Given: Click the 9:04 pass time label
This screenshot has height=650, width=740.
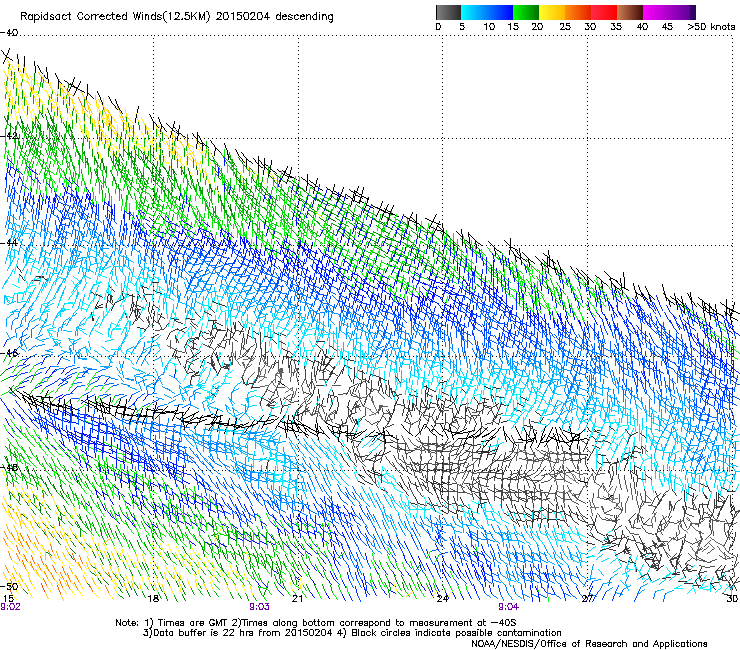Looking at the screenshot, I should 508,607.
